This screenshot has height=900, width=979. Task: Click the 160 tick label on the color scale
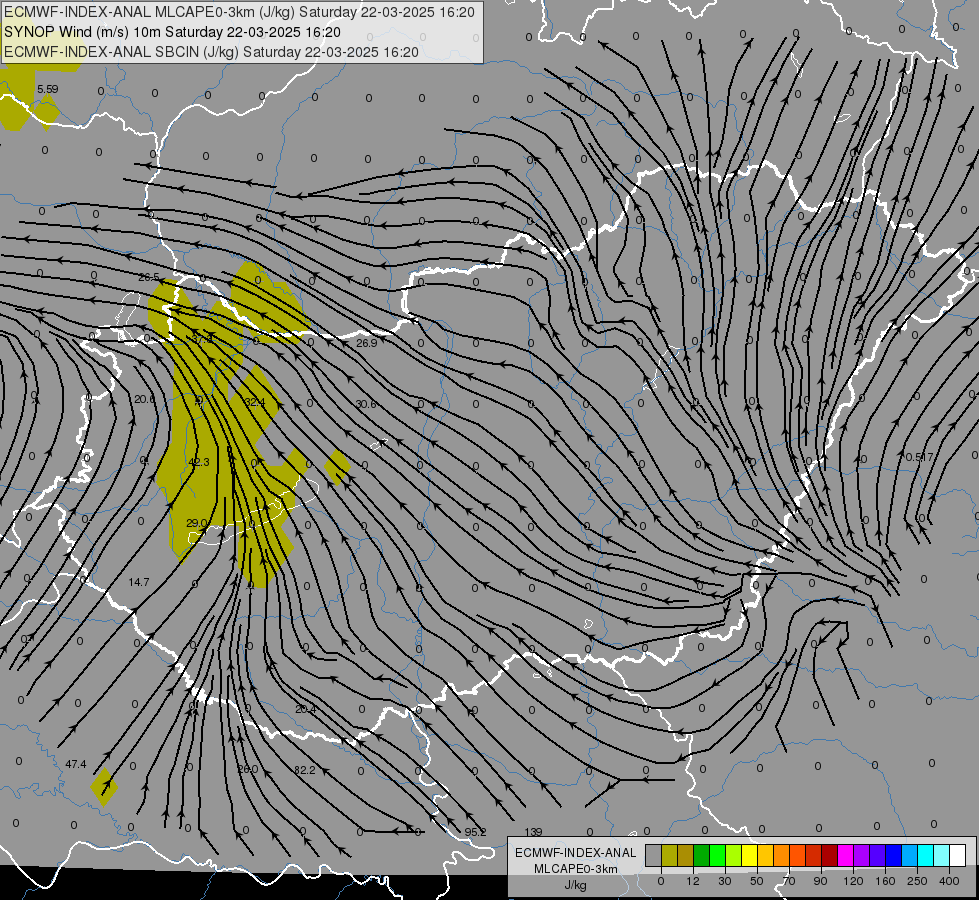[885, 881]
